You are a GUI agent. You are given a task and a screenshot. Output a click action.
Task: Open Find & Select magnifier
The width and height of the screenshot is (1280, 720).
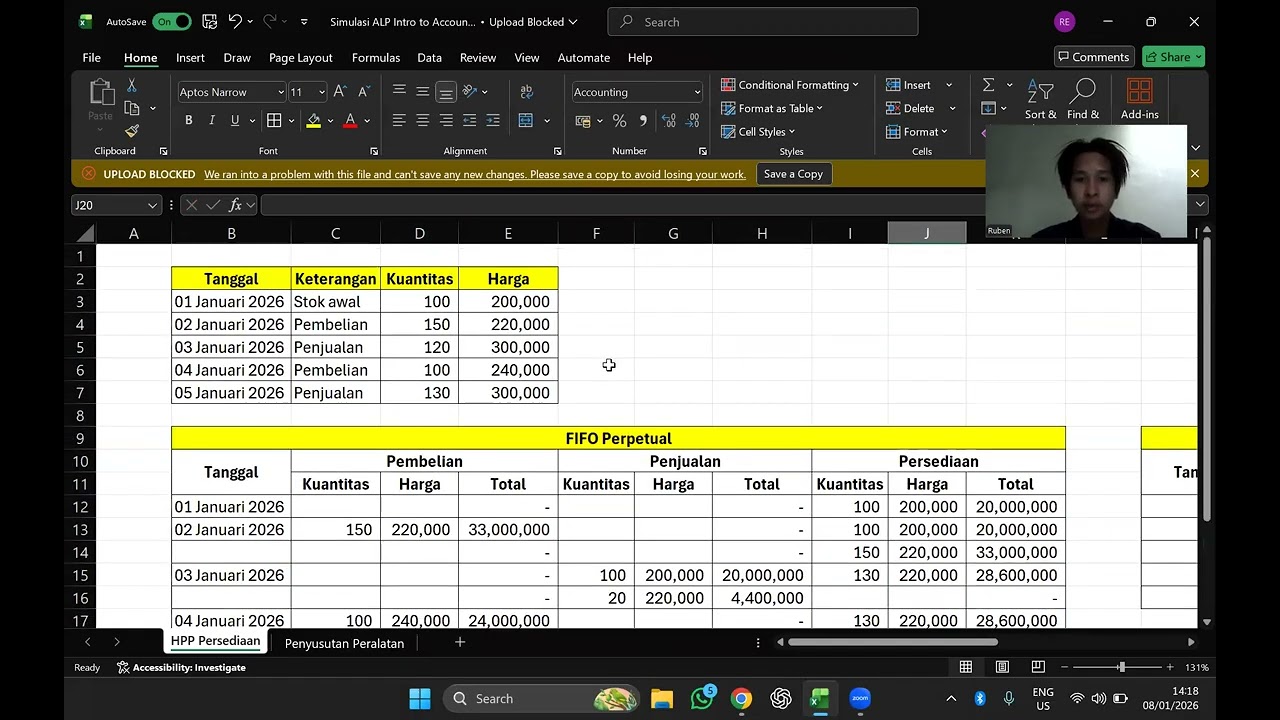pos(1082,100)
